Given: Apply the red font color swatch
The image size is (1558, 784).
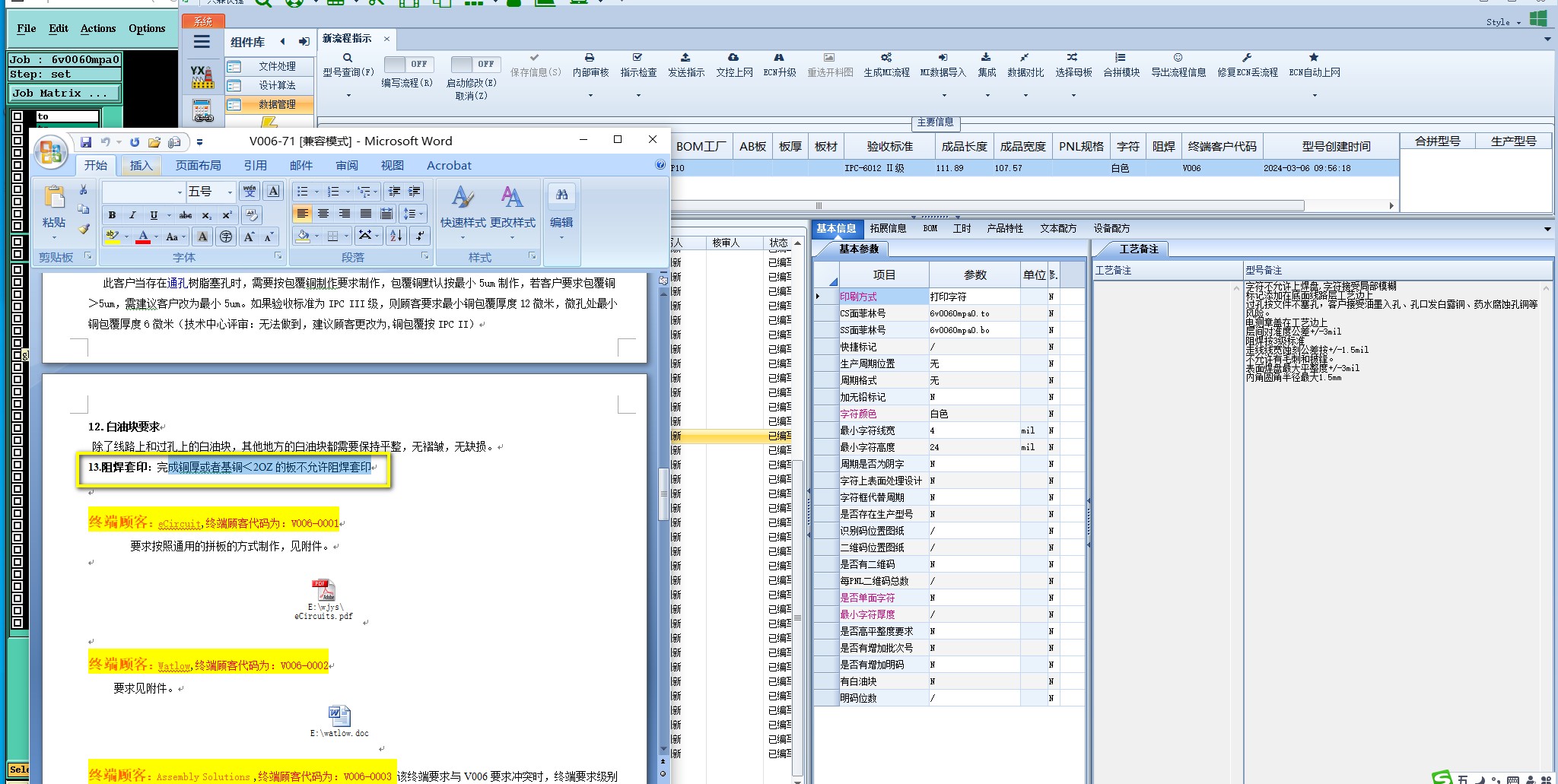Looking at the screenshot, I should pyautogui.click(x=143, y=236).
